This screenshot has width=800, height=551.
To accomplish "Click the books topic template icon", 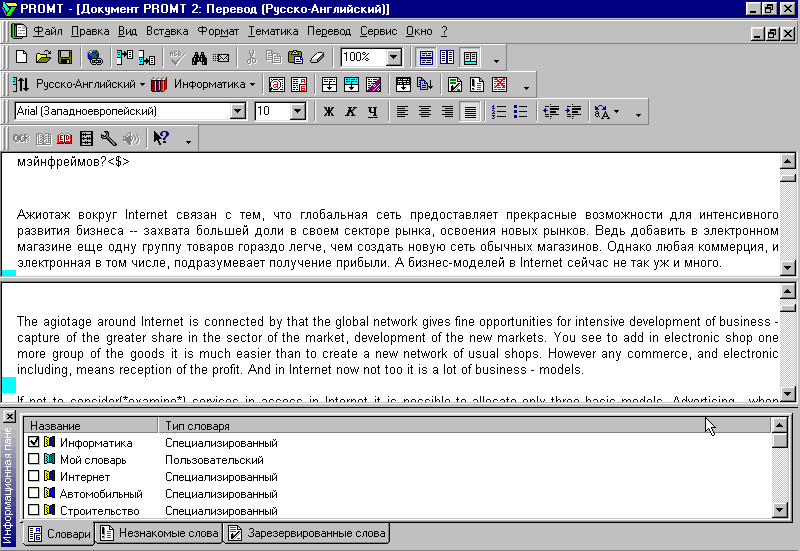I will [x=159, y=84].
